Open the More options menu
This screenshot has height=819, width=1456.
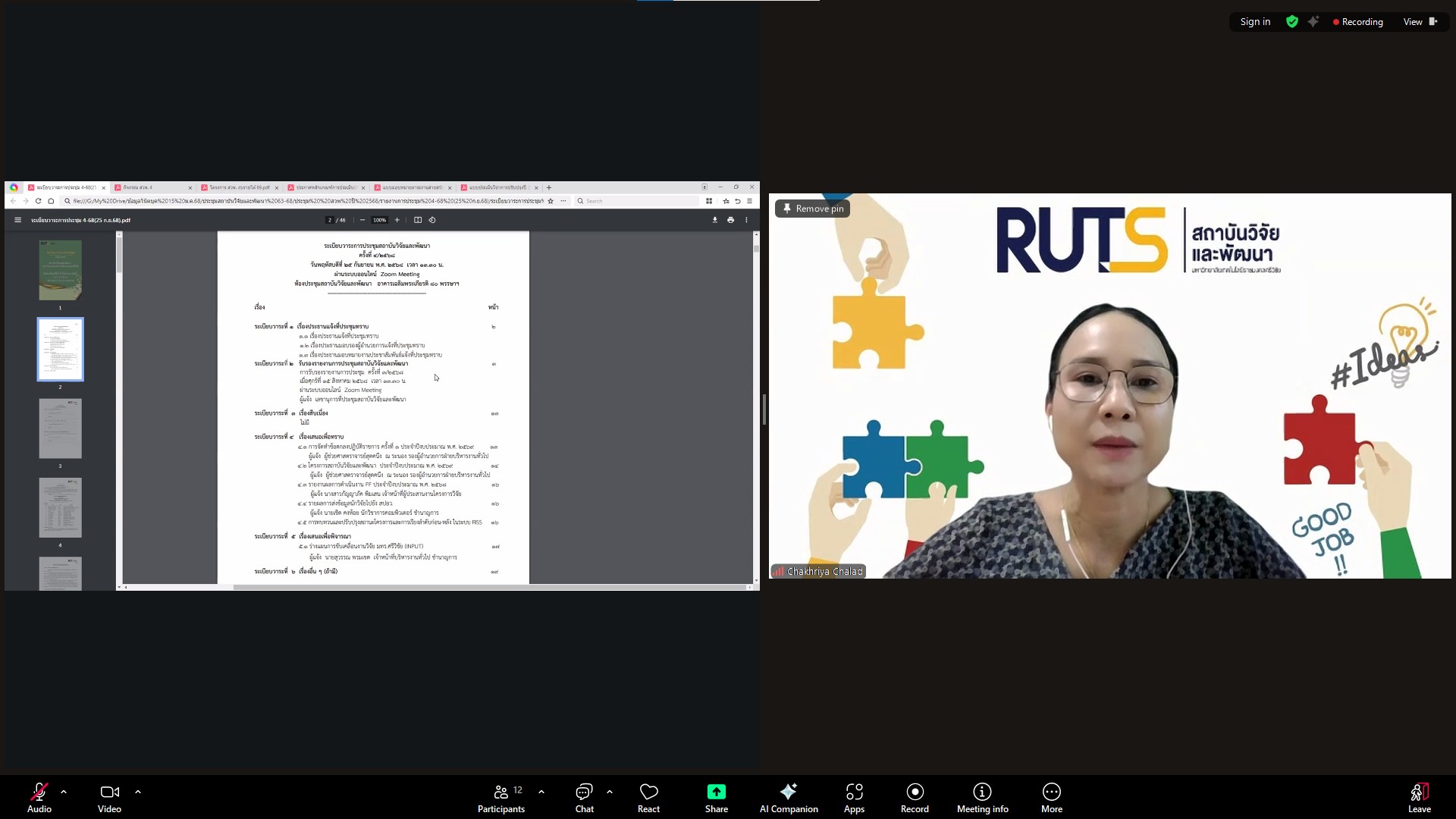click(1051, 798)
